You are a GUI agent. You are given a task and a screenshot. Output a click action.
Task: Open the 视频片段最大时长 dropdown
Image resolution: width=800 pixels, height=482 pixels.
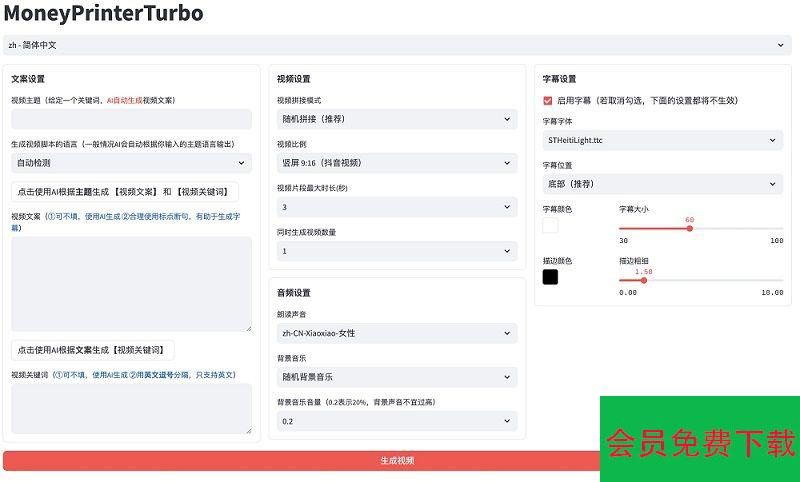397,207
